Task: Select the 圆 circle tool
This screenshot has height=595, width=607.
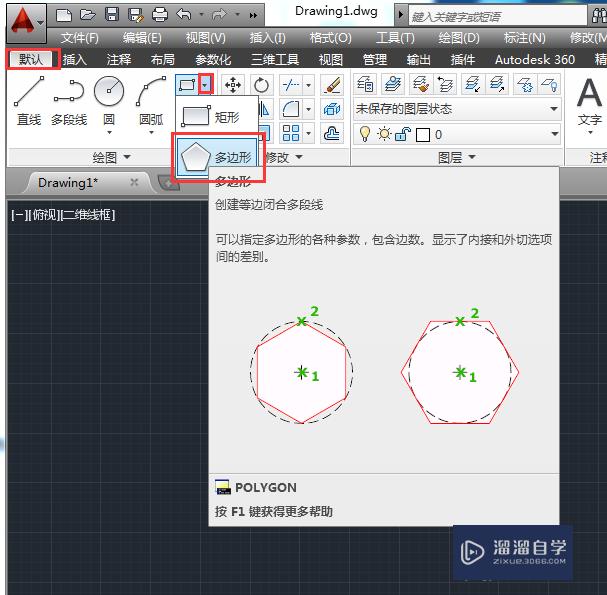Action: coord(109,100)
